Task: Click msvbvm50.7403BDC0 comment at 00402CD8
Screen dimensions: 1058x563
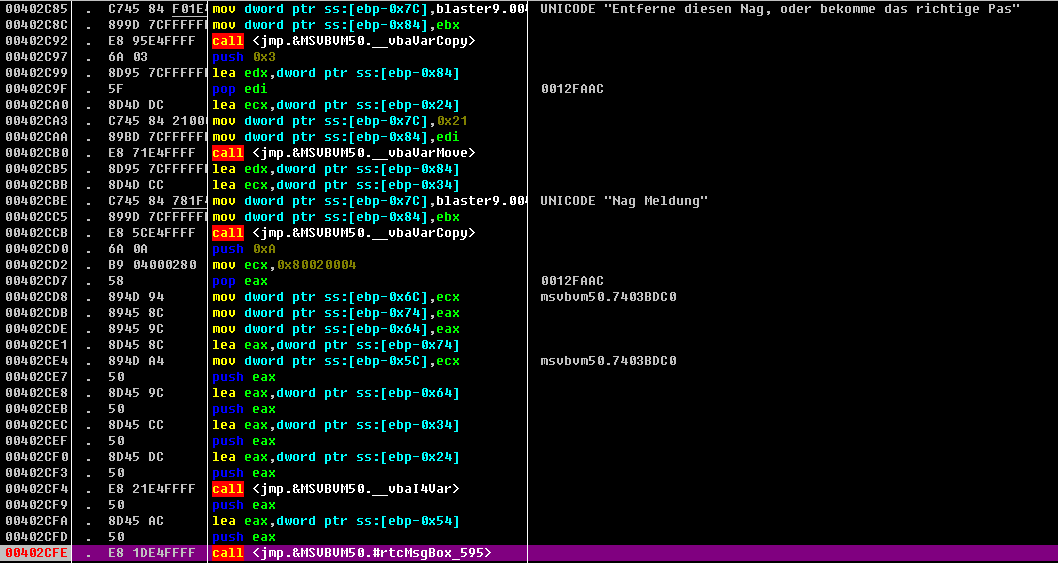Action: click(608, 297)
